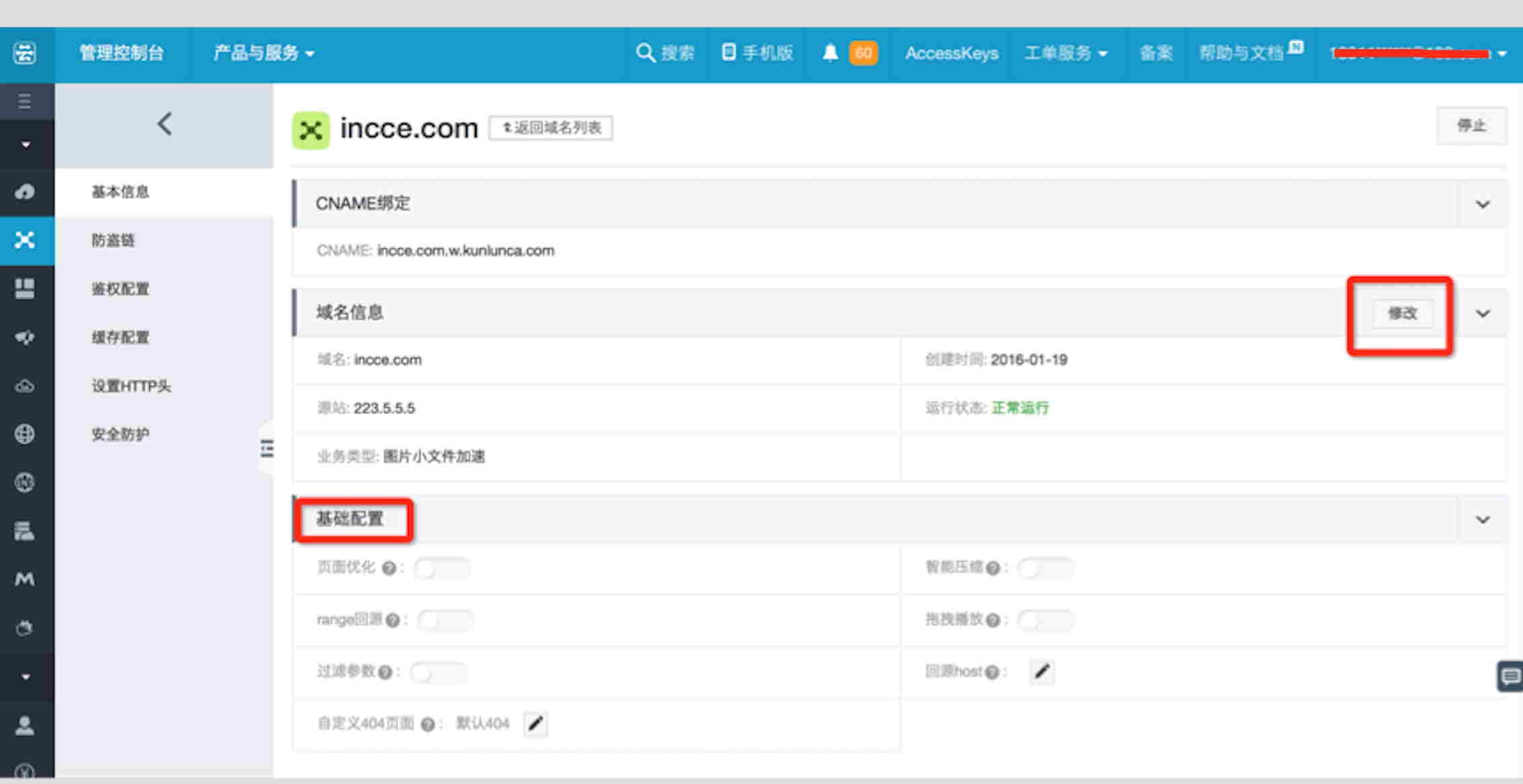Click the search magnifier icon
Viewport: 1523px width, 784px height.
pyautogui.click(x=644, y=53)
